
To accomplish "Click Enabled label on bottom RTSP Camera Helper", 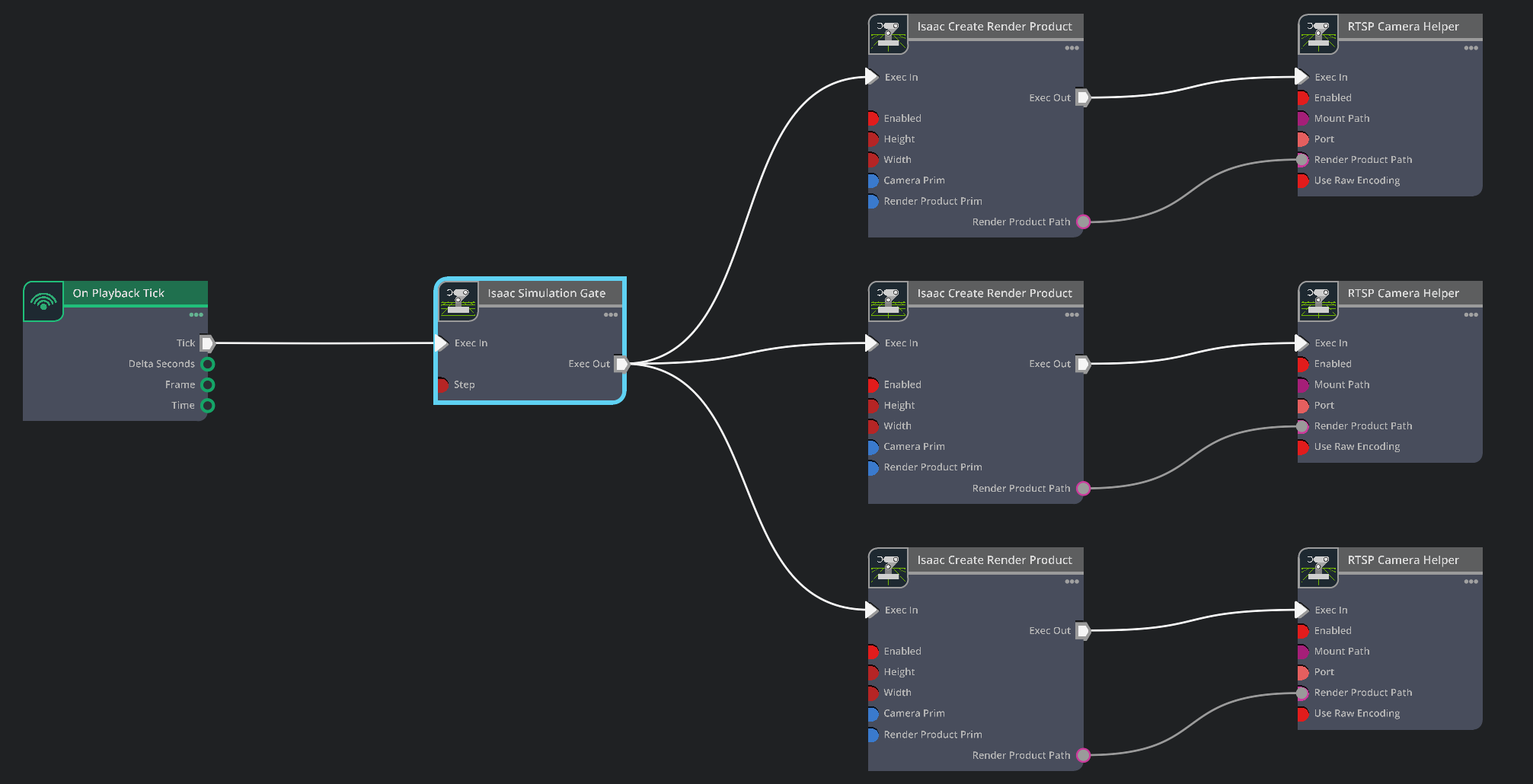I will pyautogui.click(x=1333, y=631).
